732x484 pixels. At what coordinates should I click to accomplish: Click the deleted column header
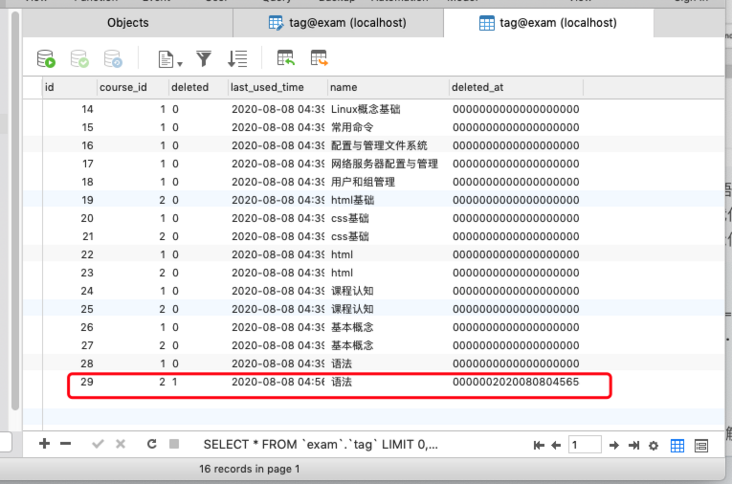point(198,87)
